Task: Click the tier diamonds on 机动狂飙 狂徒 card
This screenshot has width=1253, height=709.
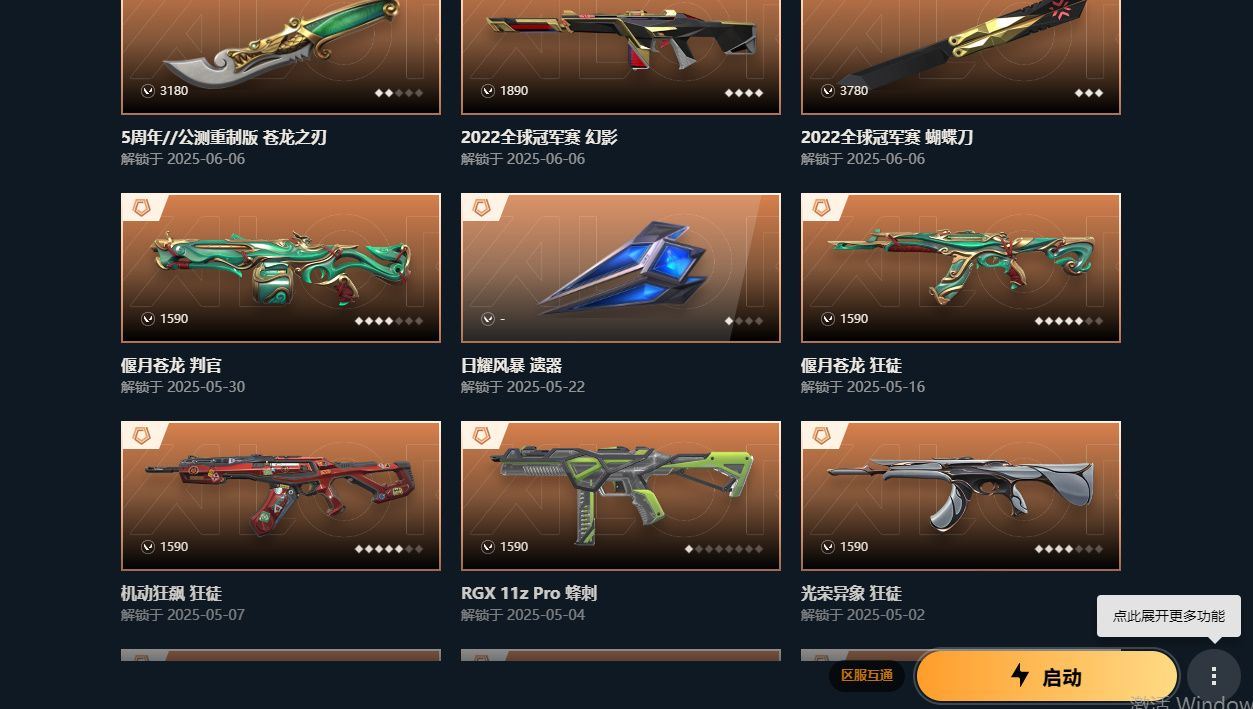Action: click(x=389, y=549)
